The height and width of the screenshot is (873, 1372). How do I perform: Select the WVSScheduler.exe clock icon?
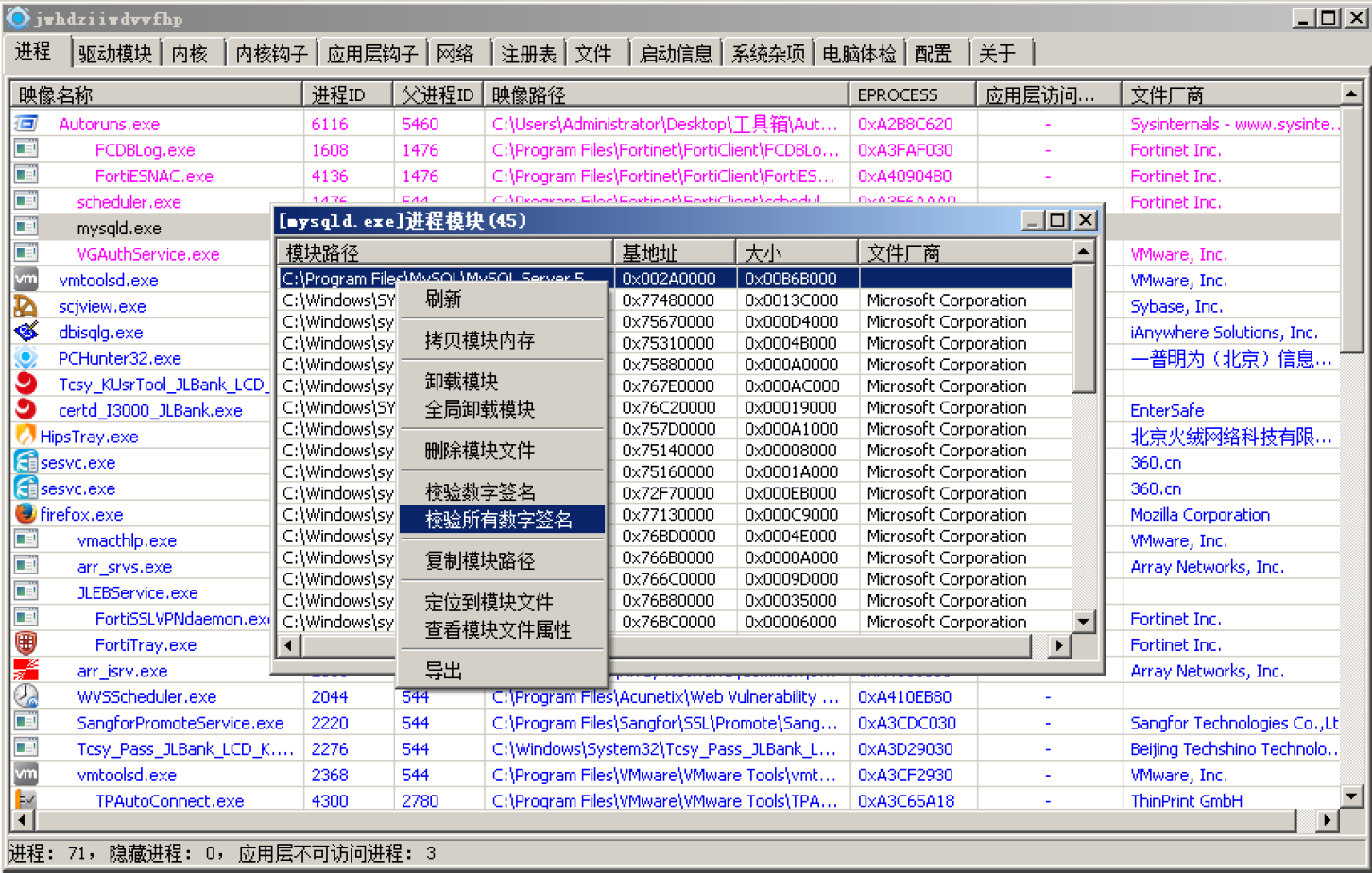[26, 696]
